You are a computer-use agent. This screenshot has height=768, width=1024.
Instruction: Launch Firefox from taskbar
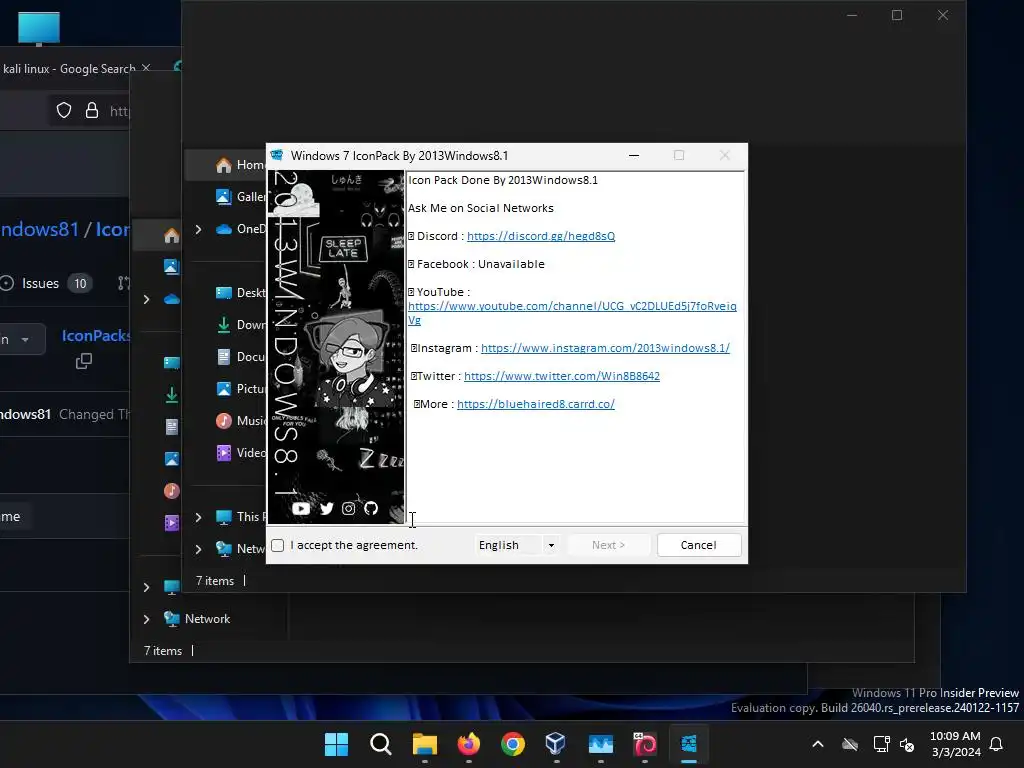click(469, 744)
